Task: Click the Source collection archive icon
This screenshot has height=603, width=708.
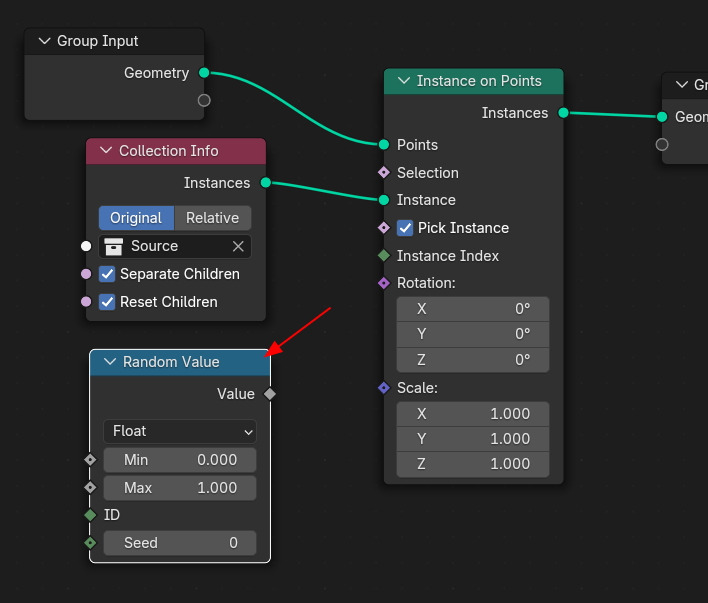Action: point(113,247)
